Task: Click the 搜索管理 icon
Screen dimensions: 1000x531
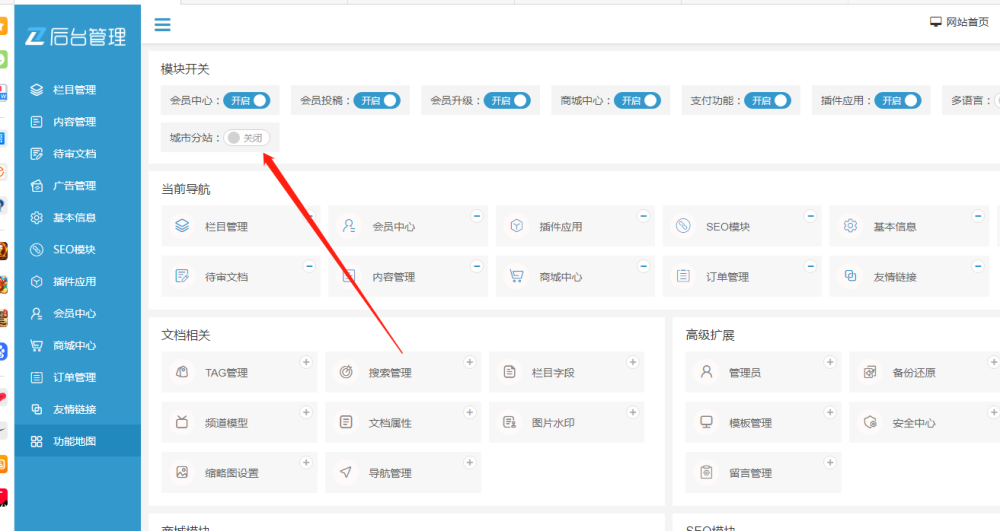Action: tap(346, 373)
